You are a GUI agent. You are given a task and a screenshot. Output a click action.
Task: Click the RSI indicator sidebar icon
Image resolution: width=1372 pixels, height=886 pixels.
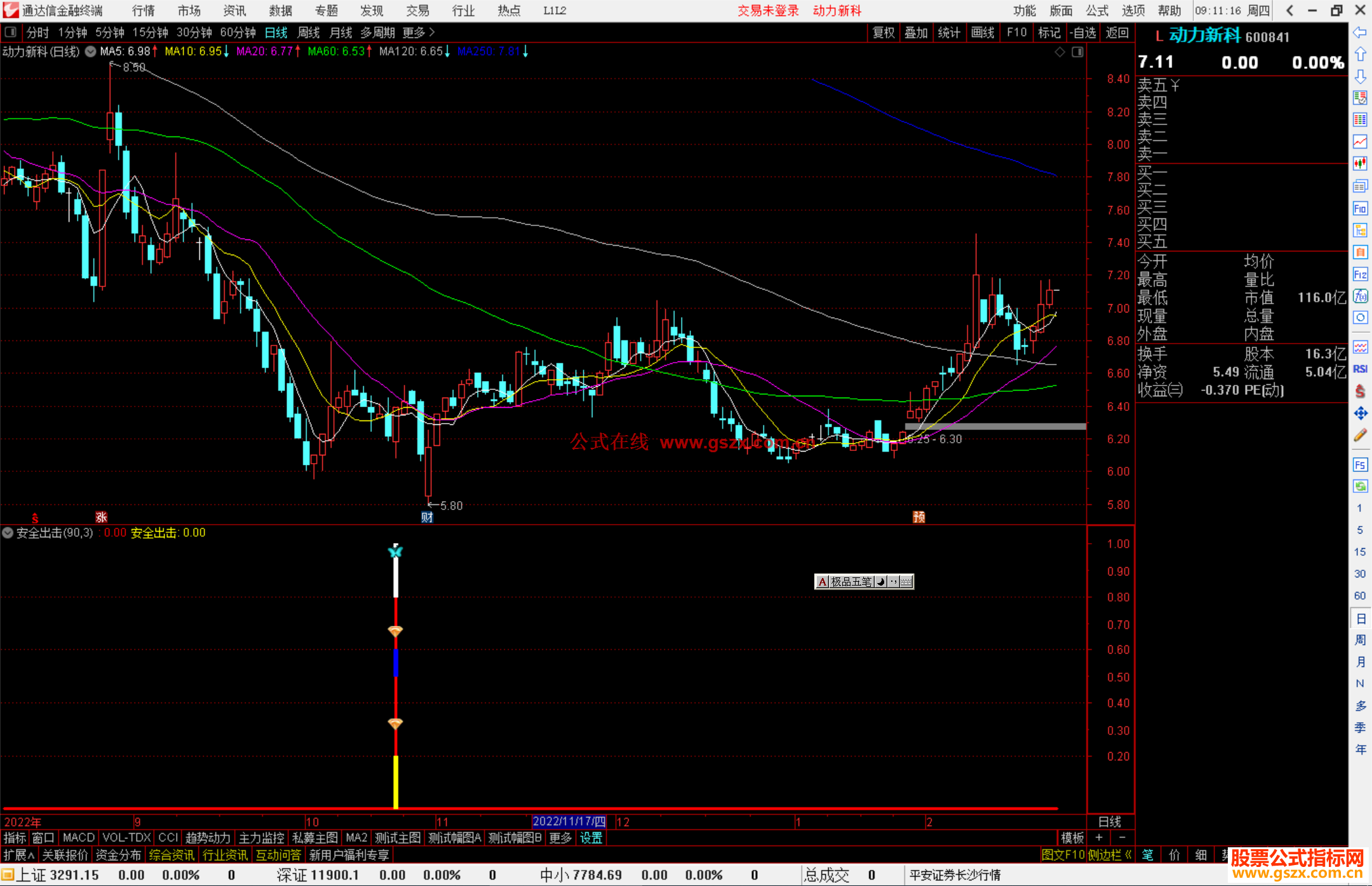pyautogui.click(x=1360, y=369)
